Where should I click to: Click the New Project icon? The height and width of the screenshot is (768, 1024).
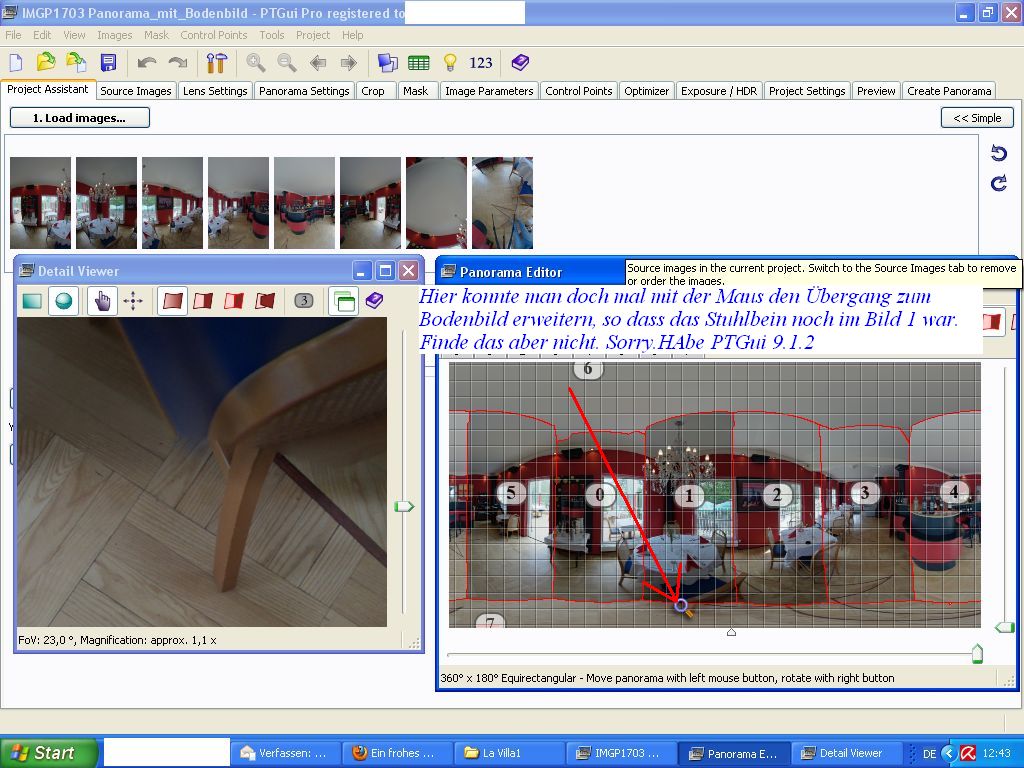click(16, 62)
